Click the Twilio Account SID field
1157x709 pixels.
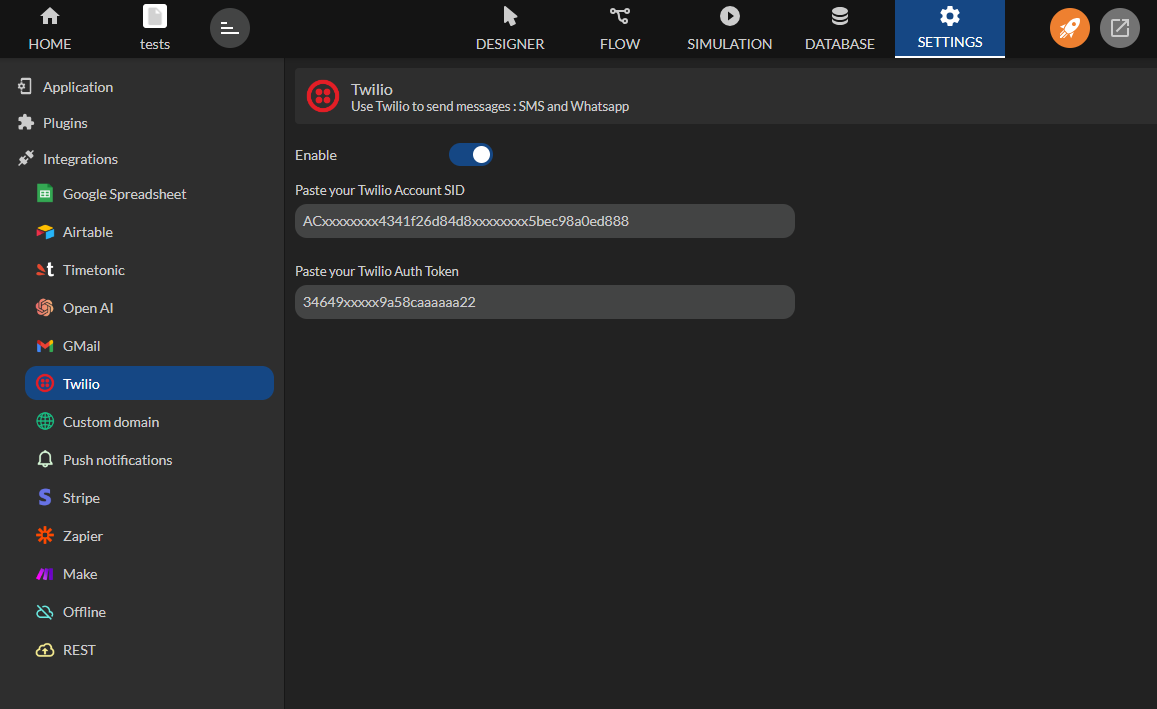point(544,221)
